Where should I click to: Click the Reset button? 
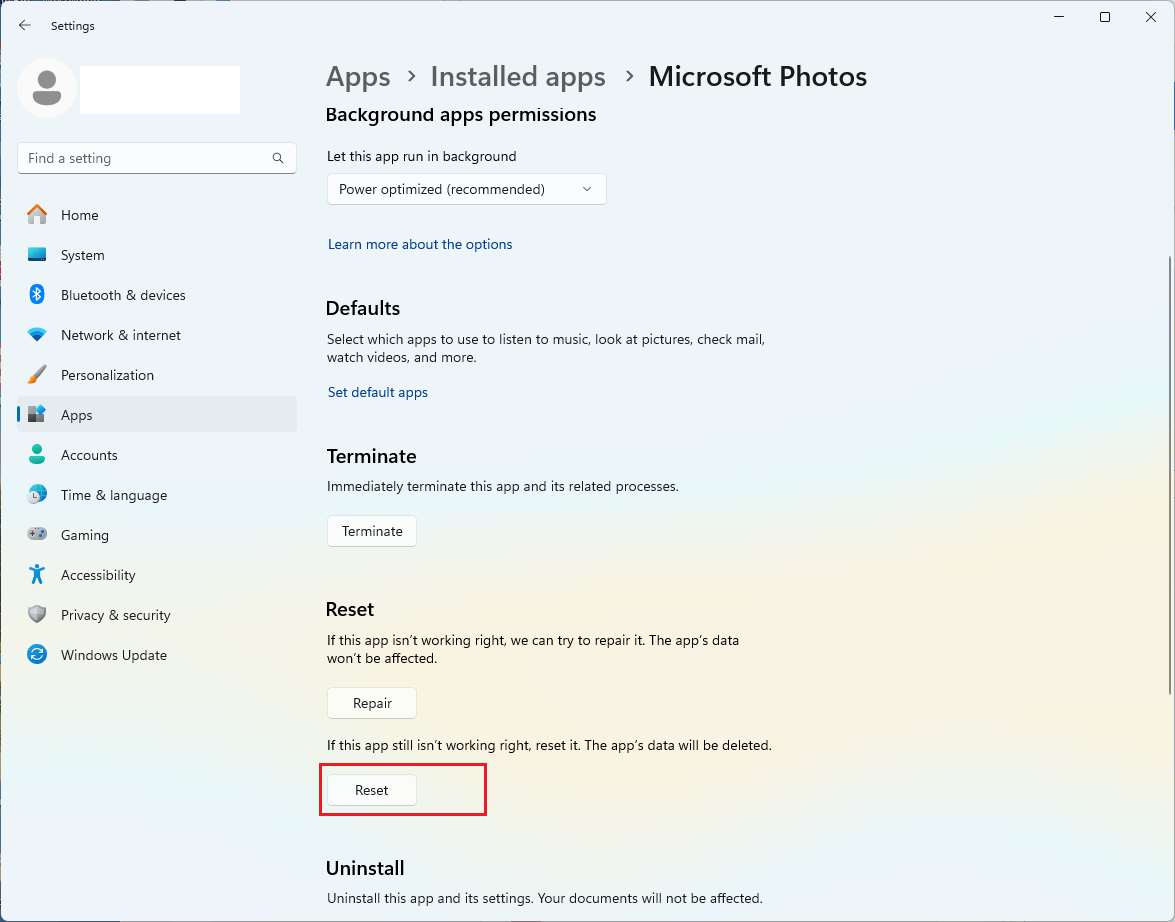[372, 790]
